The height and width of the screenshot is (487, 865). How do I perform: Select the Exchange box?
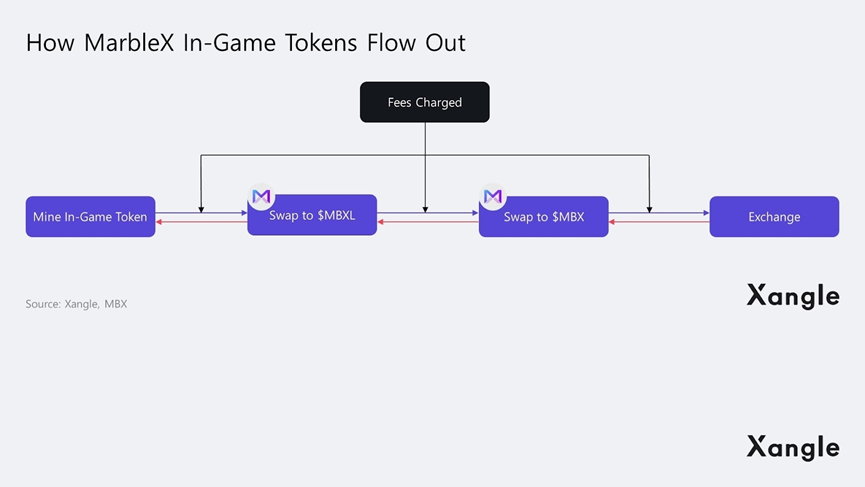774,216
